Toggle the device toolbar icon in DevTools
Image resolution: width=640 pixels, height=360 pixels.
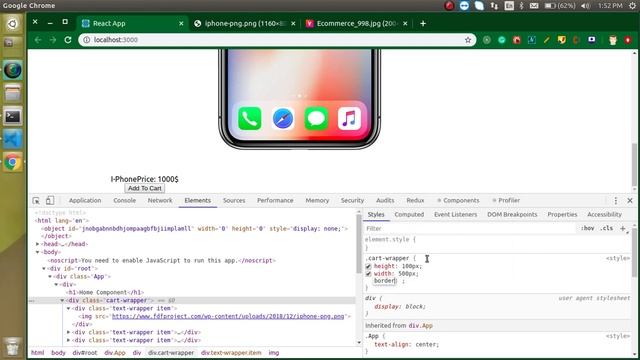[50, 200]
